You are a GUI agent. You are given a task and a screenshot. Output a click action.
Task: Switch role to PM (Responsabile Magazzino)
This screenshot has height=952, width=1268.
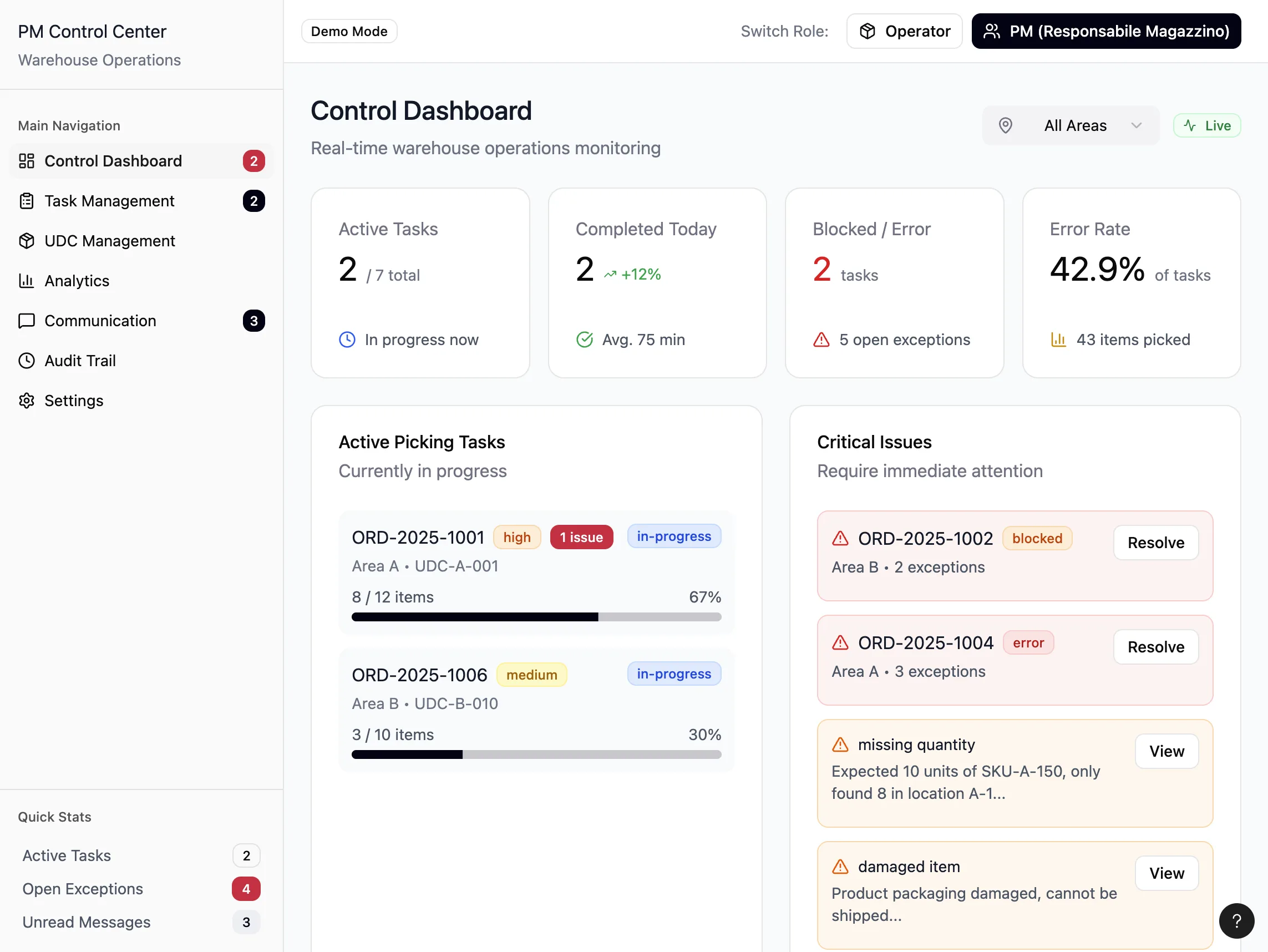[x=1106, y=31]
